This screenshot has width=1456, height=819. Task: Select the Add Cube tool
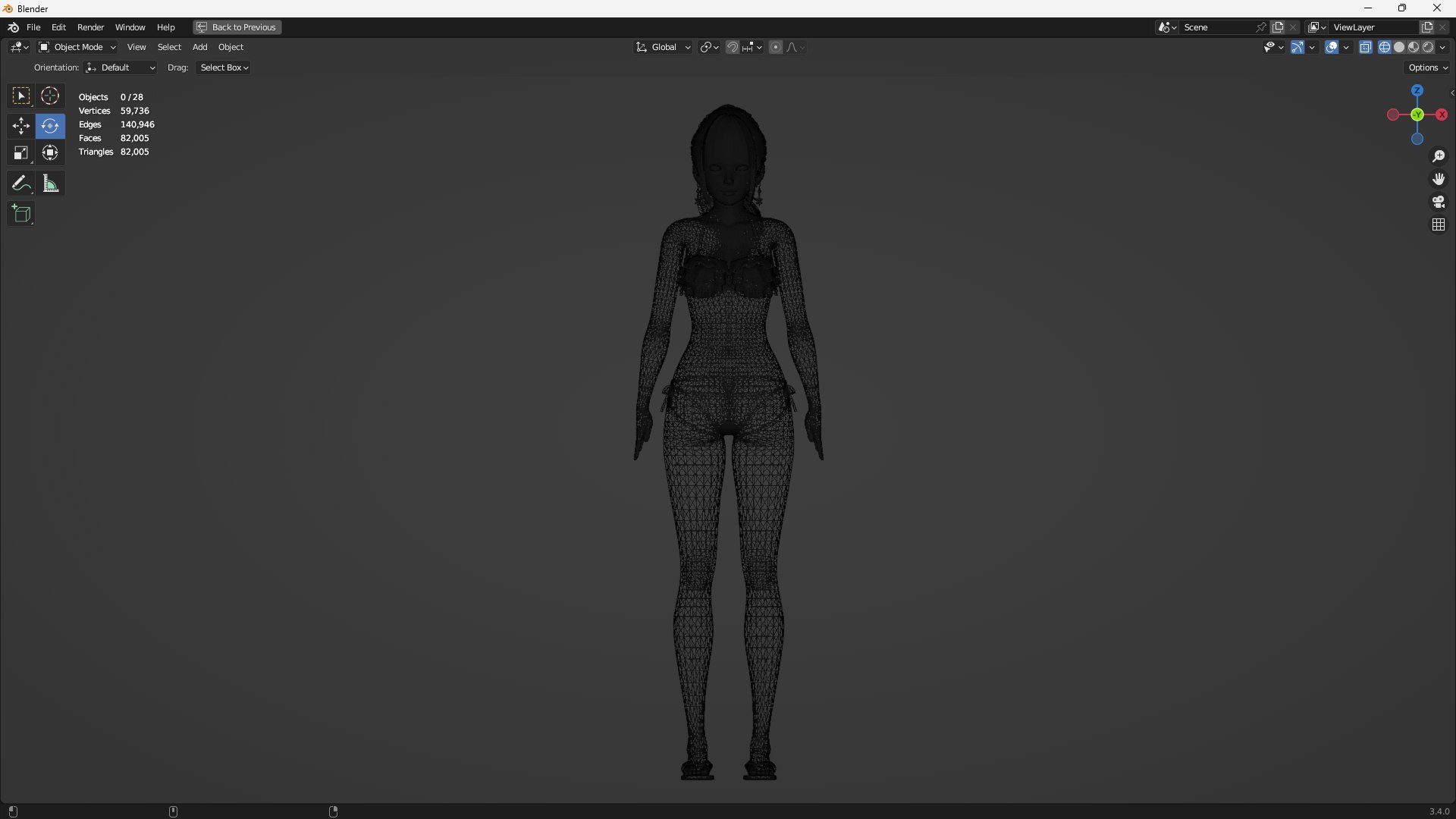coord(20,214)
